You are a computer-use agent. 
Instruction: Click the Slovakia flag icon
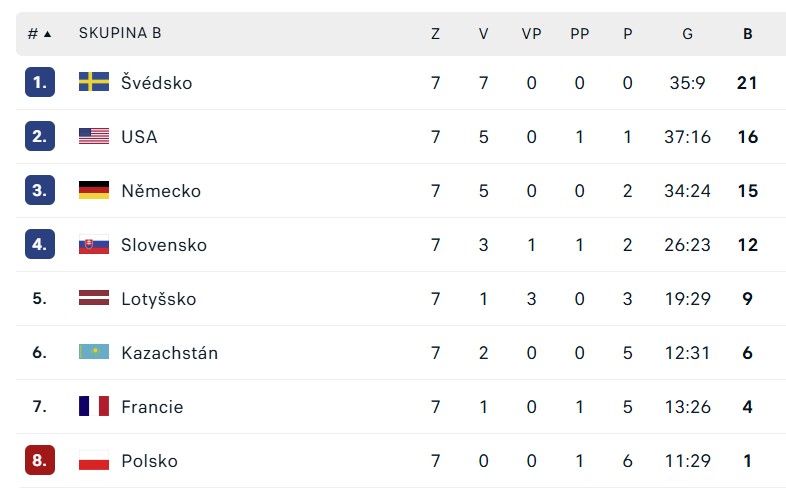pos(94,244)
